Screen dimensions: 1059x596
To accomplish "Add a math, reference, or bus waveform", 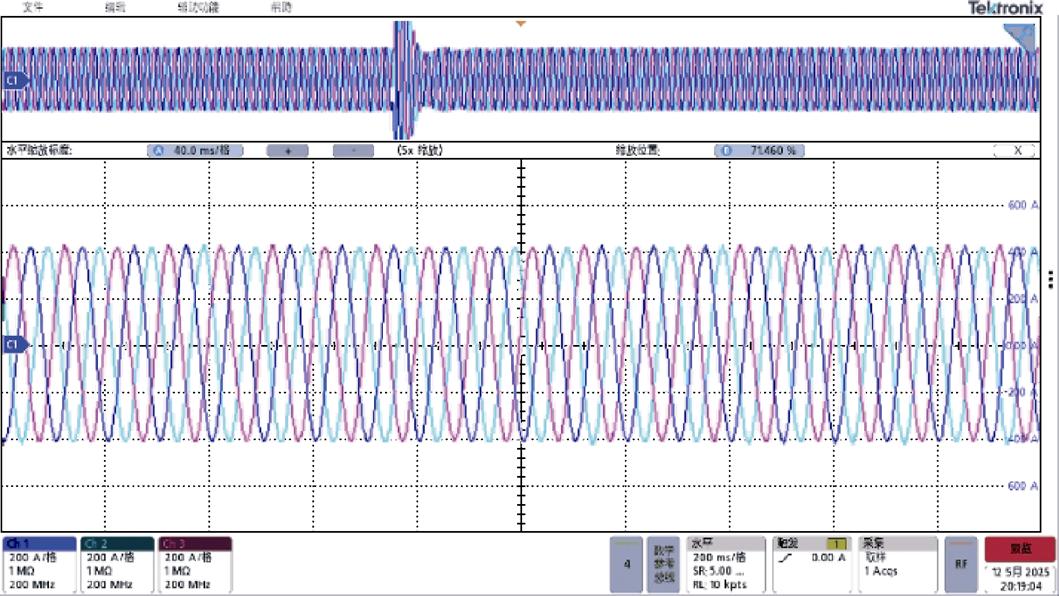I will click(x=663, y=564).
